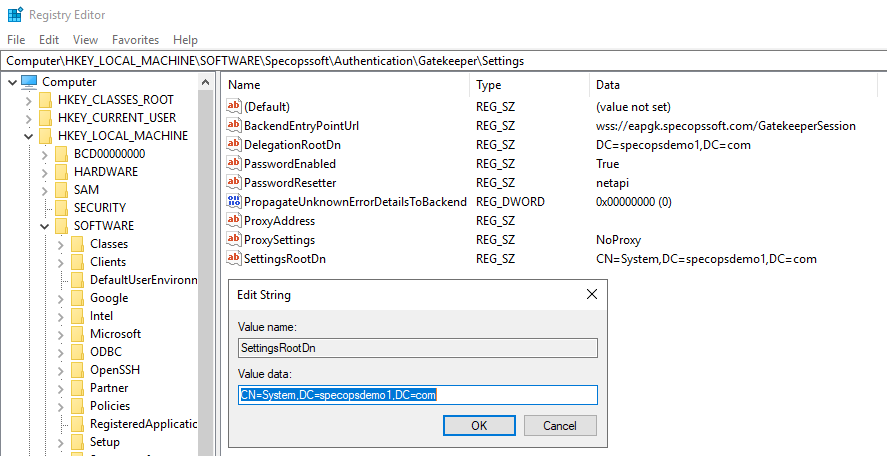Click the Registry Editor title bar icon
Screen dimensions: 887x456
[x=15, y=15]
